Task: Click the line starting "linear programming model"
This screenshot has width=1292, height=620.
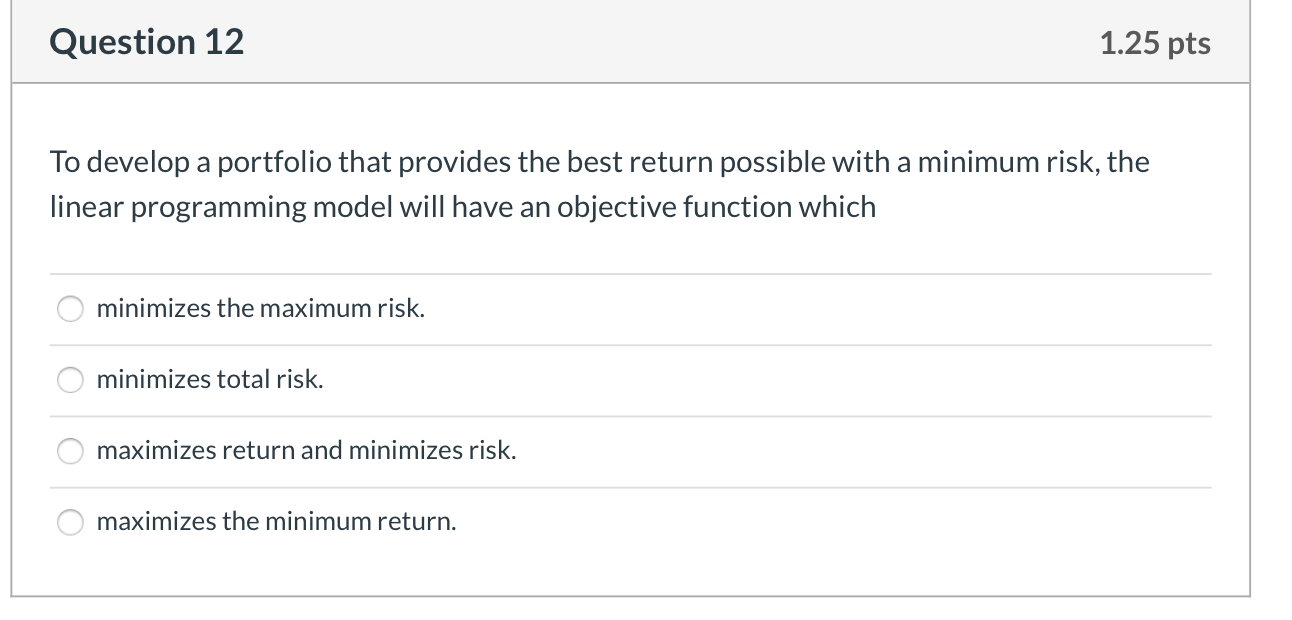Action: click(463, 207)
